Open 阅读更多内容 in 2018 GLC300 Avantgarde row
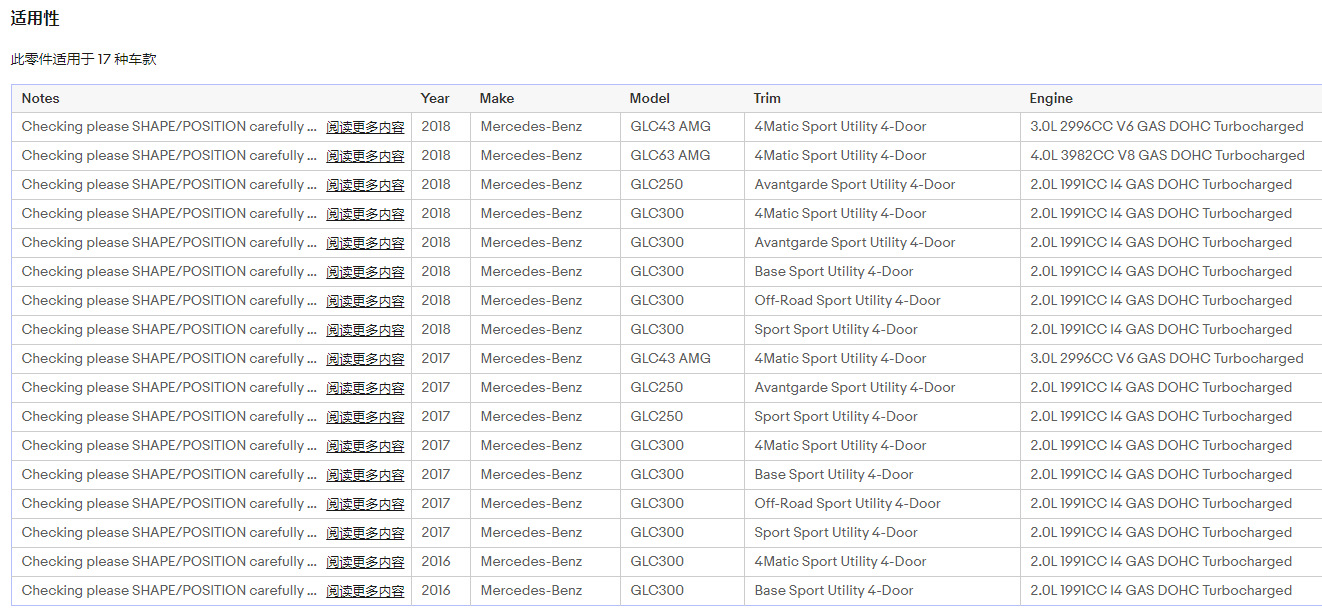1322x610 pixels. coord(365,243)
